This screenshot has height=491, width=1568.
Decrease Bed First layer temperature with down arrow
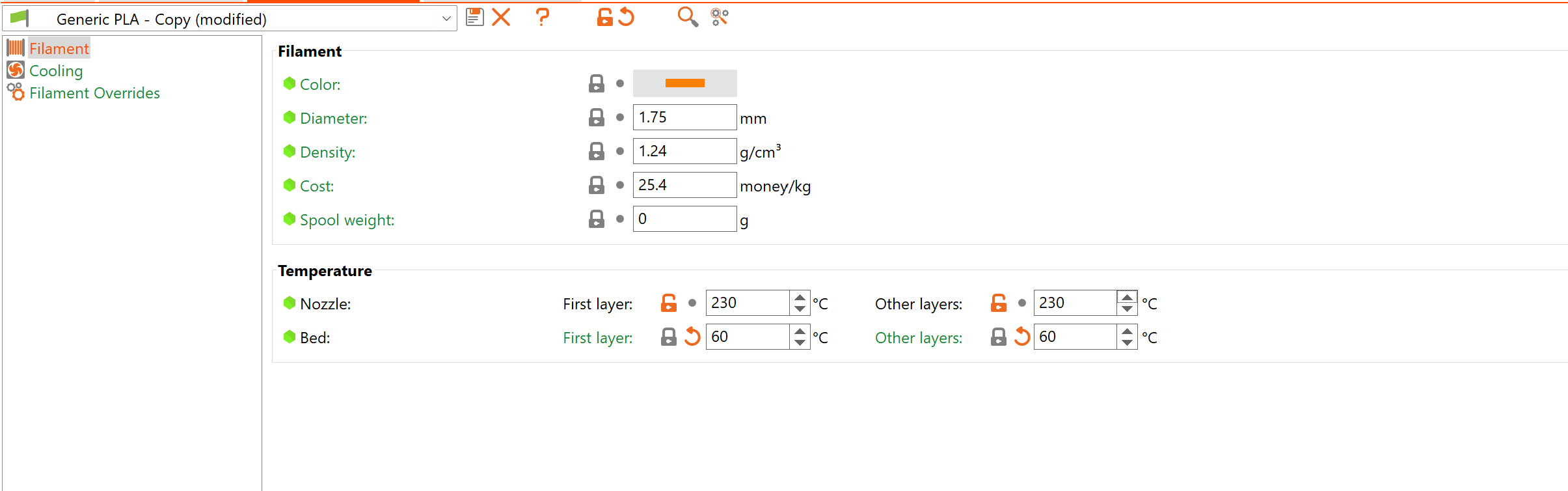(x=800, y=343)
